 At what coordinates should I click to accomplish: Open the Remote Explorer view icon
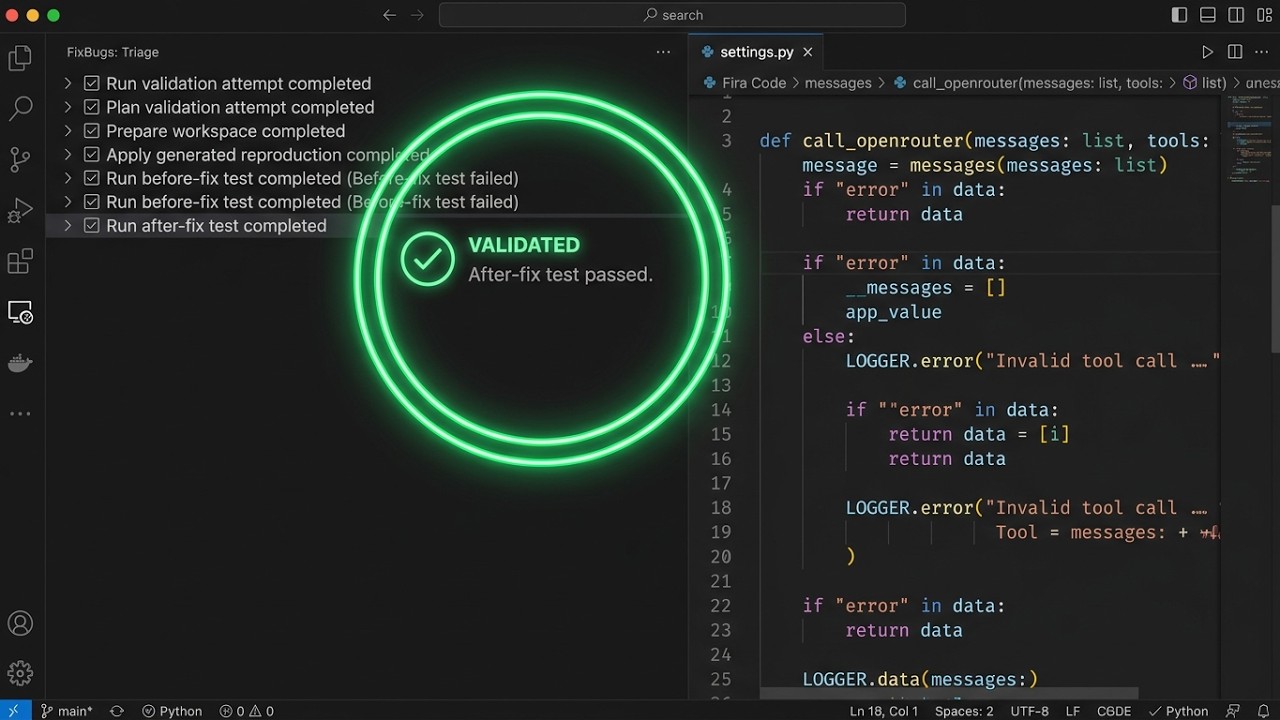(20, 313)
